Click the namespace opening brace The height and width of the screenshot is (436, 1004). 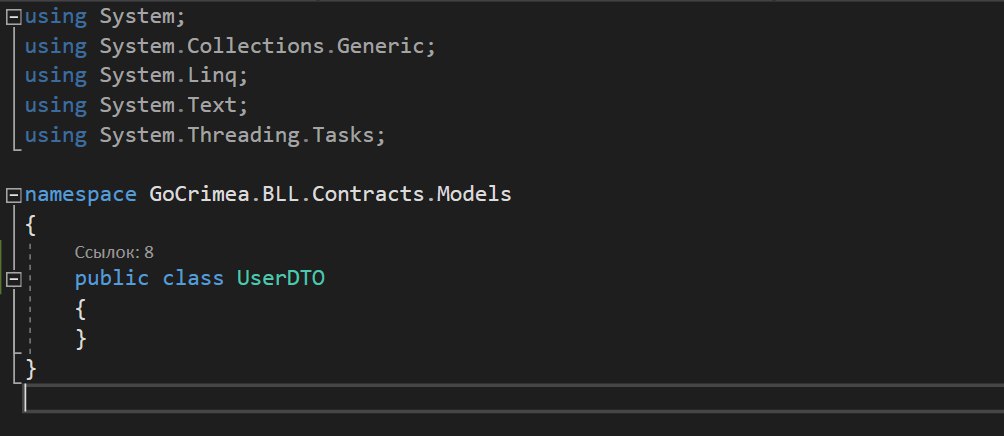coord(31,225)
